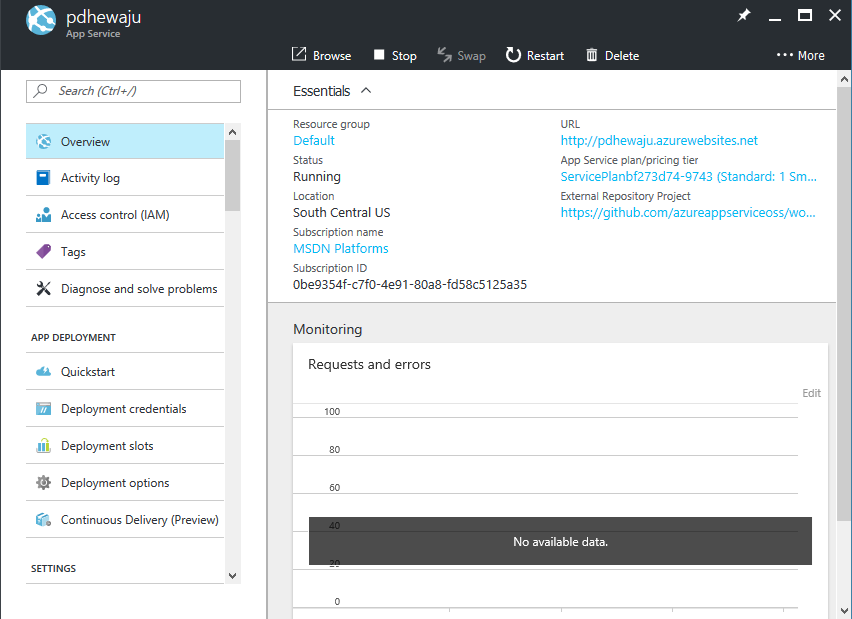The image size is (852, 619).
Task: Open the pdhewaju.azurewebsites.net URL
Action: pos(659,140)
